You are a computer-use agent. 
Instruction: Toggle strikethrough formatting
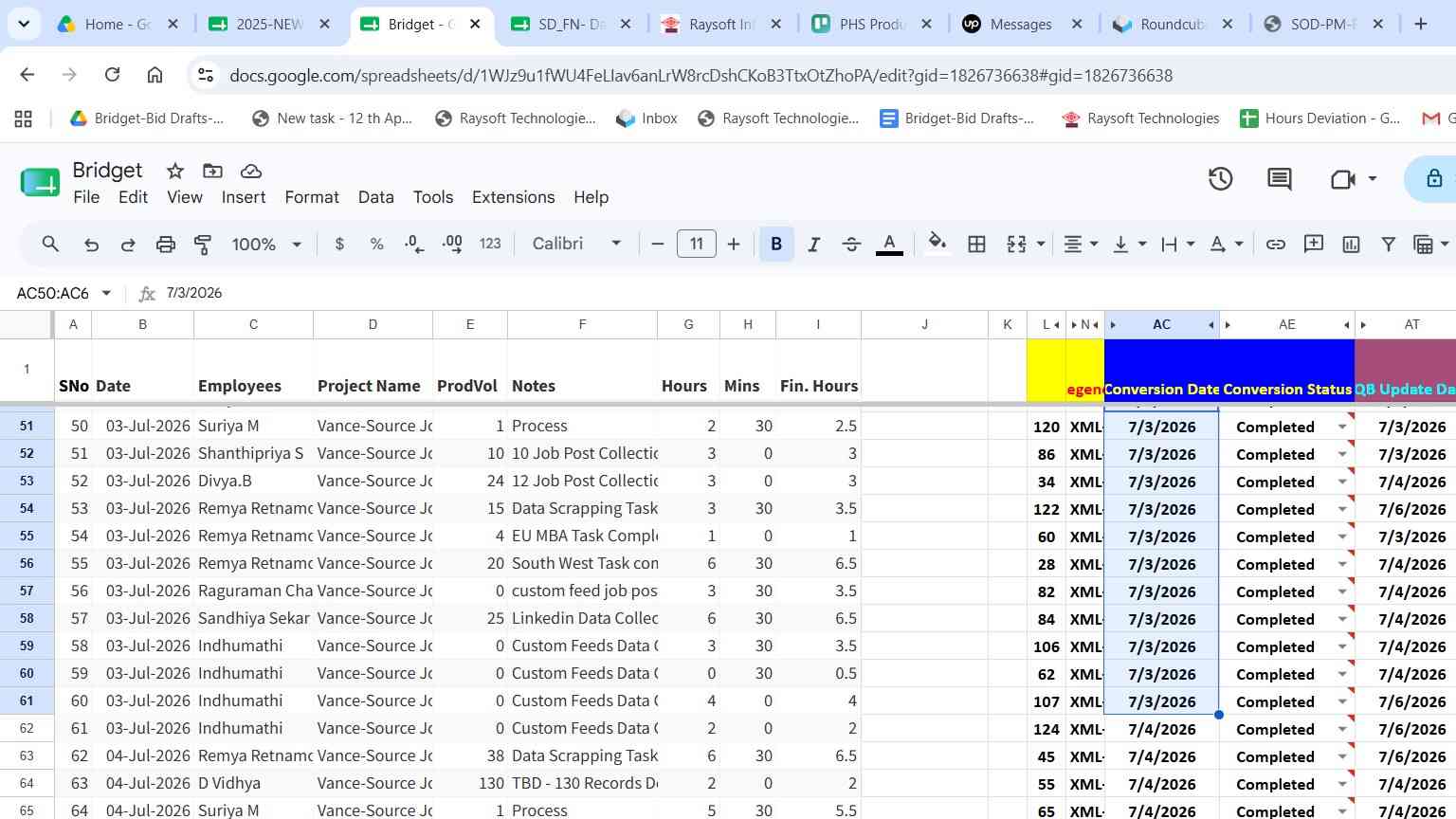851,245
